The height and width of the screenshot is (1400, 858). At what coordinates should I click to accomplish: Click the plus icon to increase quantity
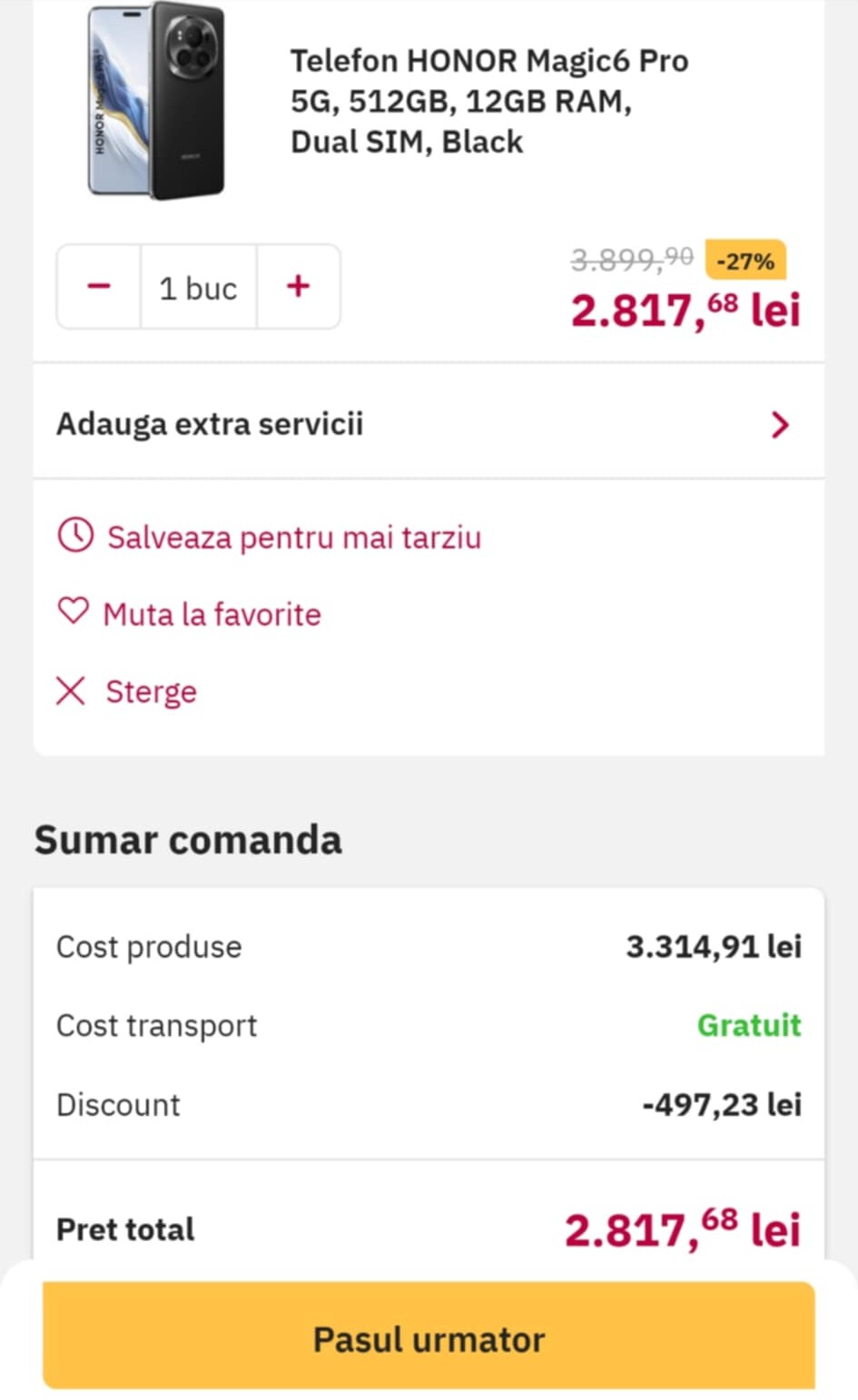click(298, 287)
